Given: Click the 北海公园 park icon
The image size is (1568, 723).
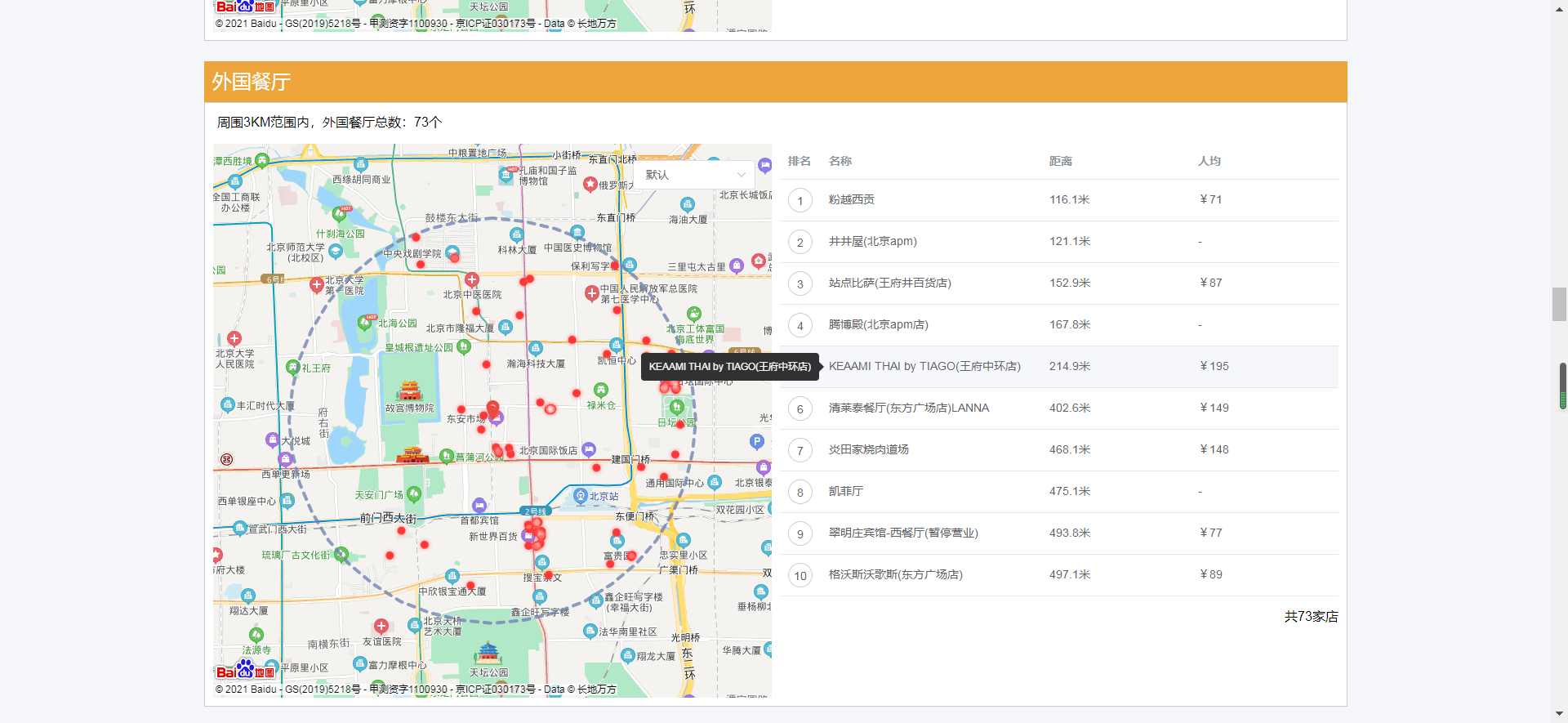Looking at the screenshot, I should pyautogui.click(x=365, y=323).
